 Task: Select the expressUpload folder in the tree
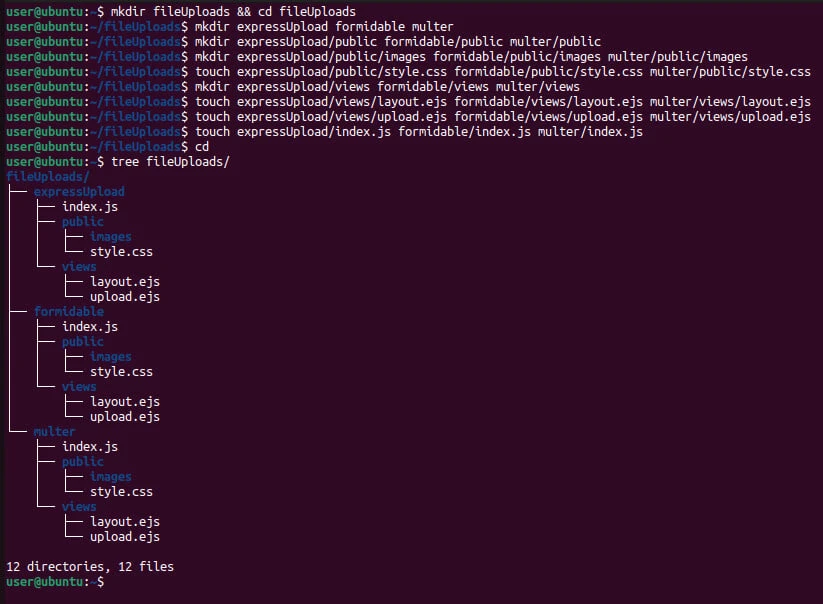[x=79, y=191]
